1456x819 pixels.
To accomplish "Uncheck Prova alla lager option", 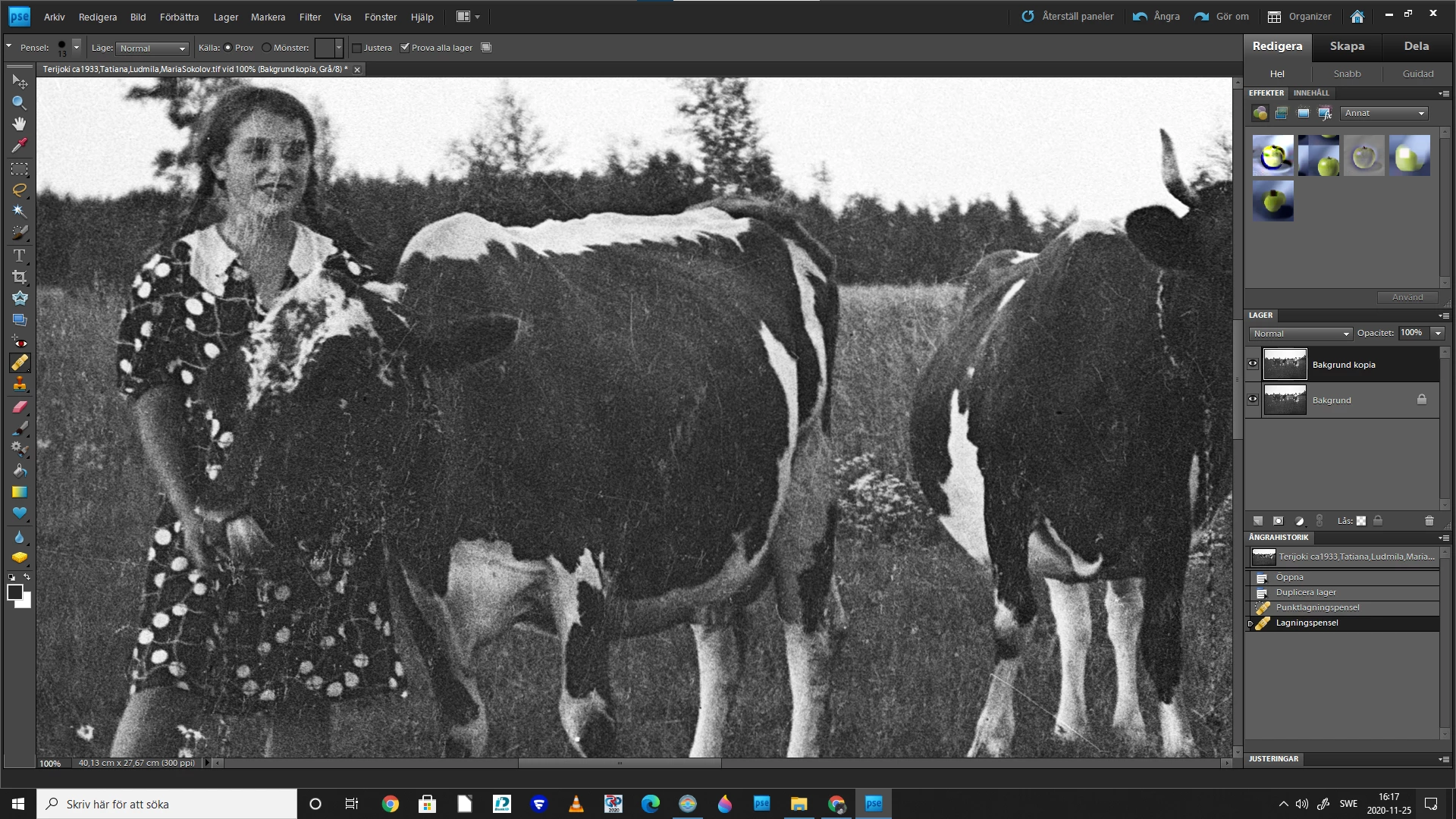I will tap(405, 48).
